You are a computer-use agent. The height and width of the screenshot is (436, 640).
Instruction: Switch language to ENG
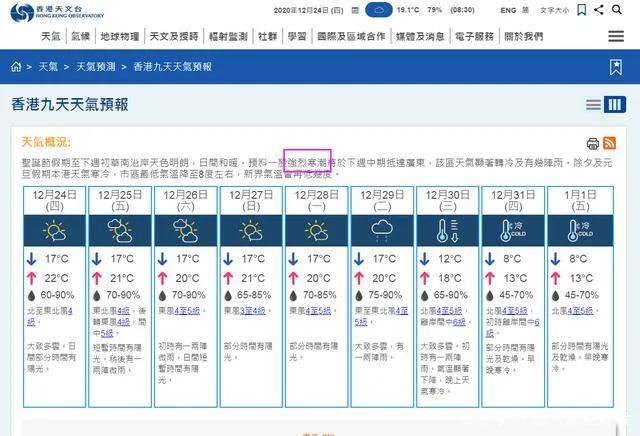click(508, 10)
